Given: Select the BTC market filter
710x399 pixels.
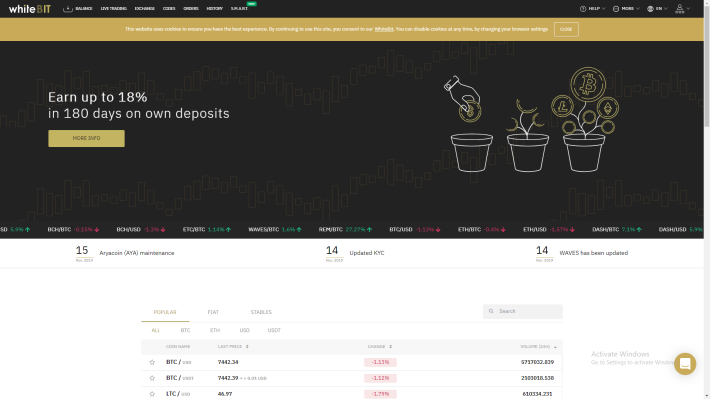Looking at the screenshot, I should 185,330.
